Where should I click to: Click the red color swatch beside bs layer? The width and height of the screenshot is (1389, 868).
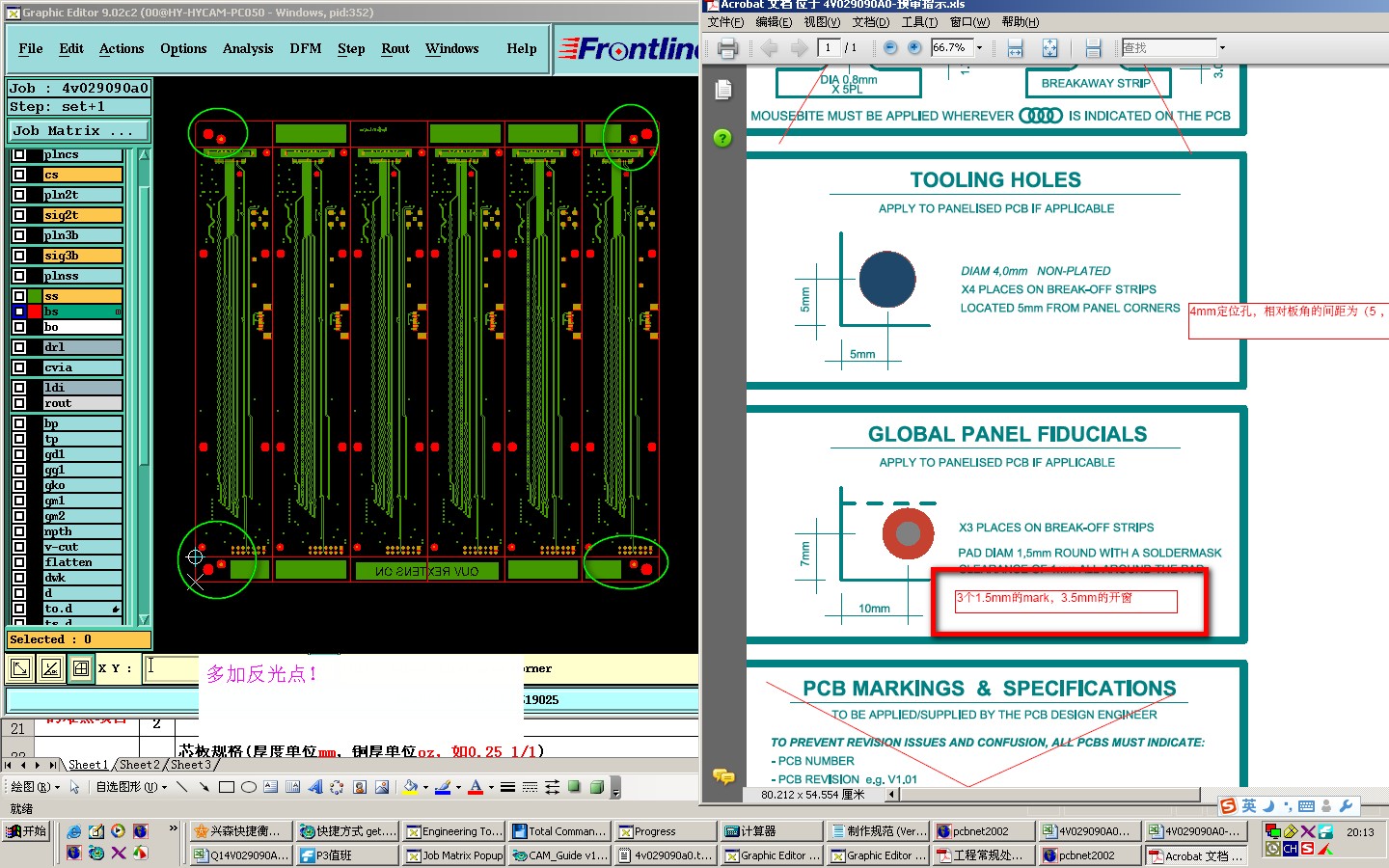pos(35,312)
